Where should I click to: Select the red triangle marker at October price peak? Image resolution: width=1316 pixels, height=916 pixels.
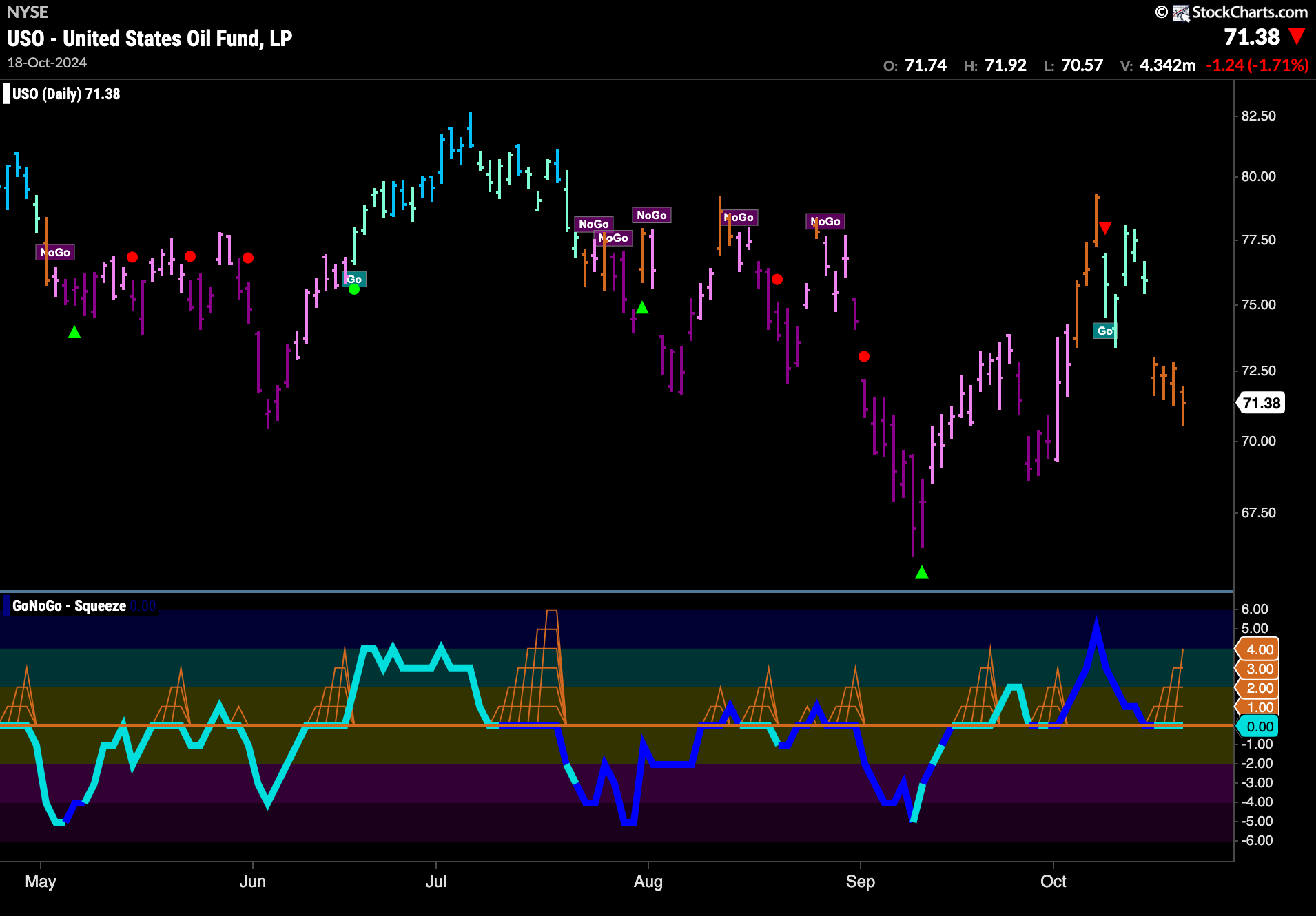(x=1105, y=228)
